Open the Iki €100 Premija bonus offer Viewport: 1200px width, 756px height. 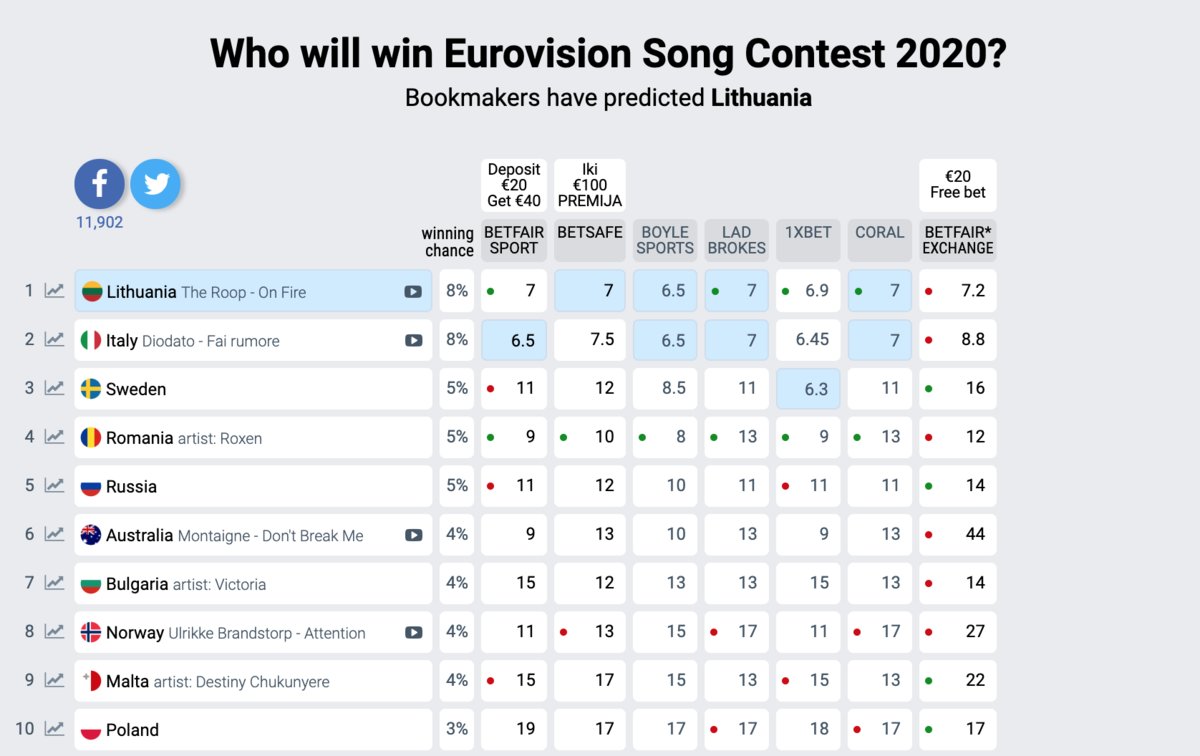tap(590, 185)
